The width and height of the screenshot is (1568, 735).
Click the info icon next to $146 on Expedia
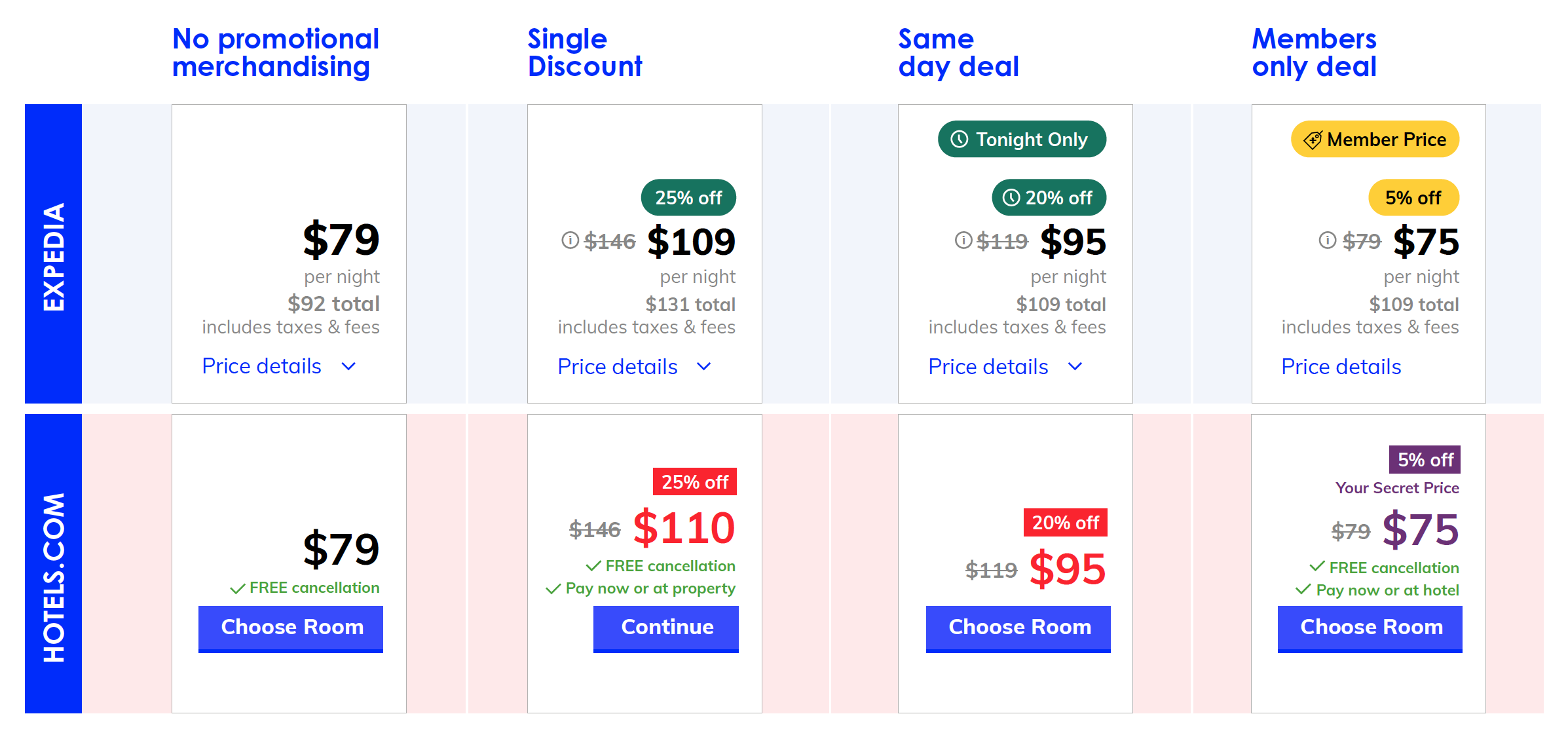pyautogui.click(x=570, y=240)
